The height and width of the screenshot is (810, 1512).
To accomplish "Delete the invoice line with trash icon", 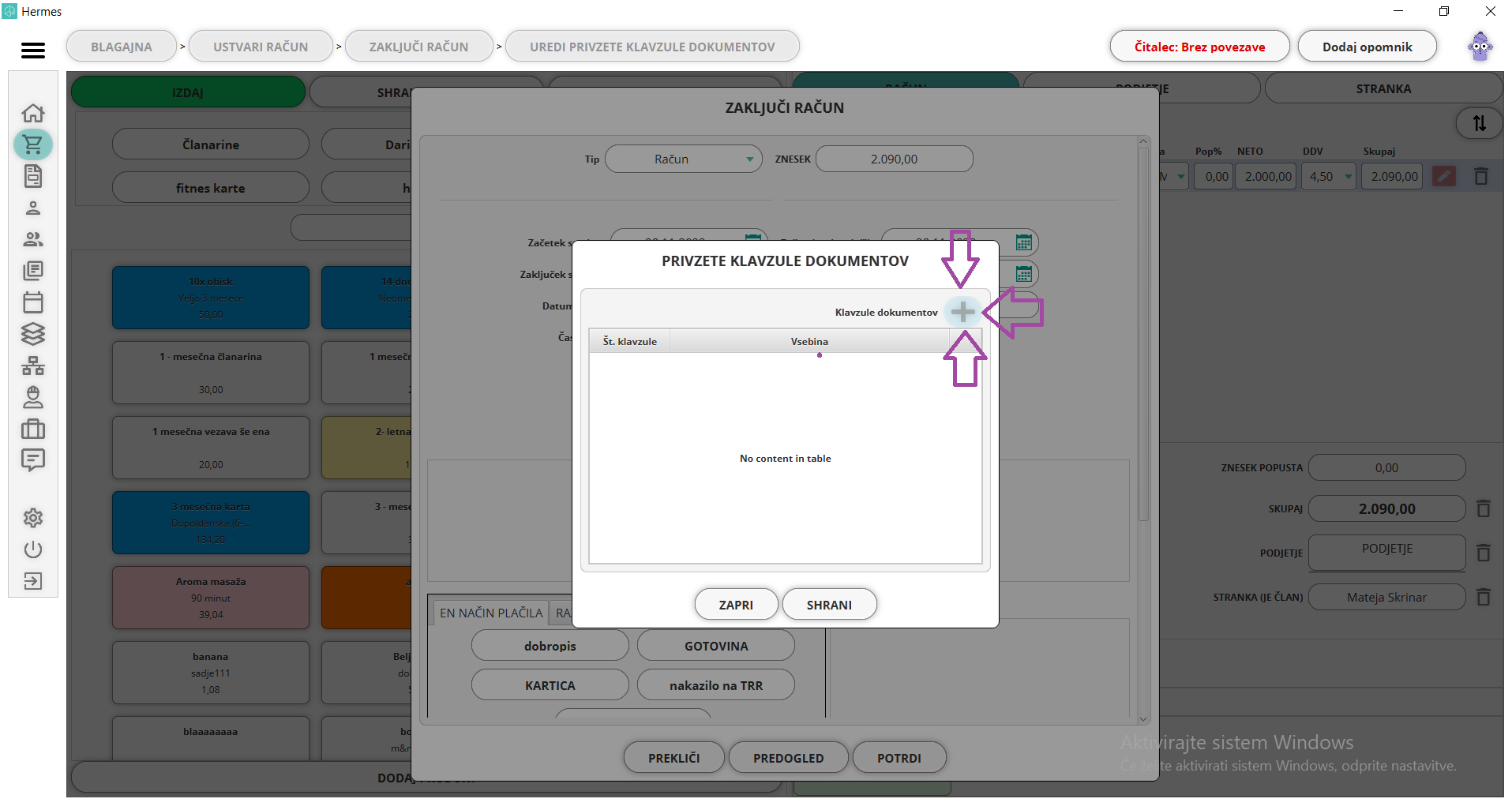I will click(1481, 177).
